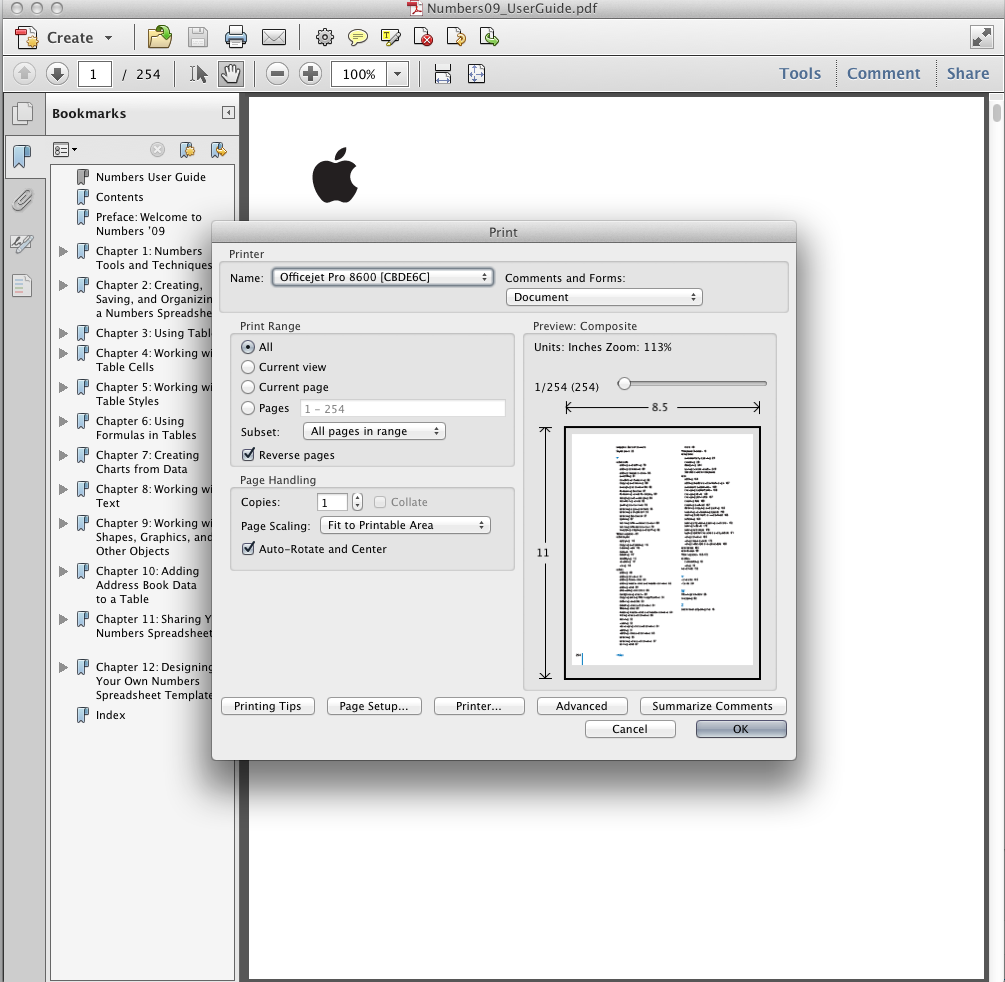Go to next page arrow
Image resolution: width=1005 pixels, height=982 pixels.
click(x=57, y=74)
